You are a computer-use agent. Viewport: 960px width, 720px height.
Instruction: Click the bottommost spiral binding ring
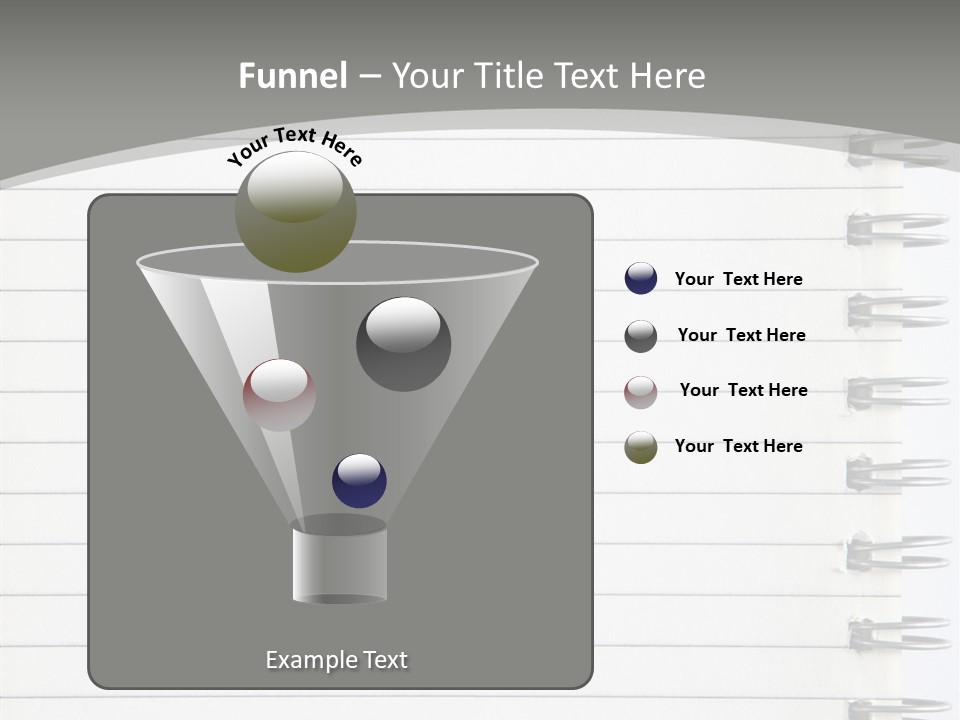click(895, 707)
